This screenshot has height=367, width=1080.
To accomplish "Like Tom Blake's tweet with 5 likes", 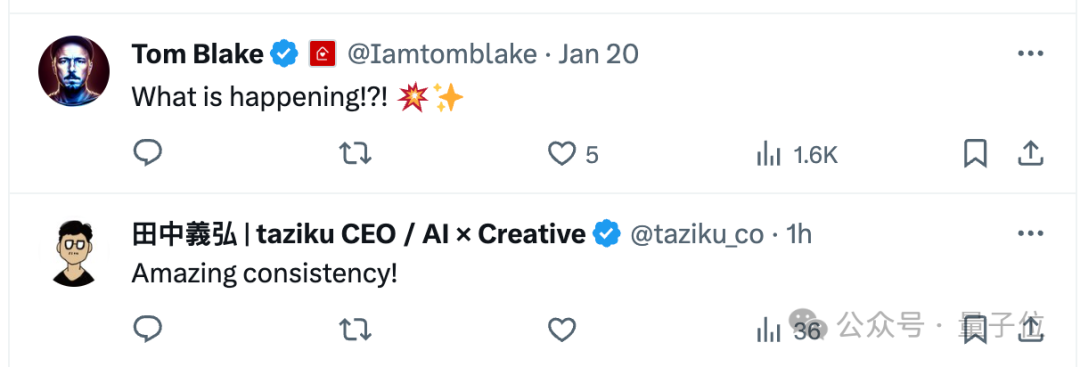I will tap(572, 154).
